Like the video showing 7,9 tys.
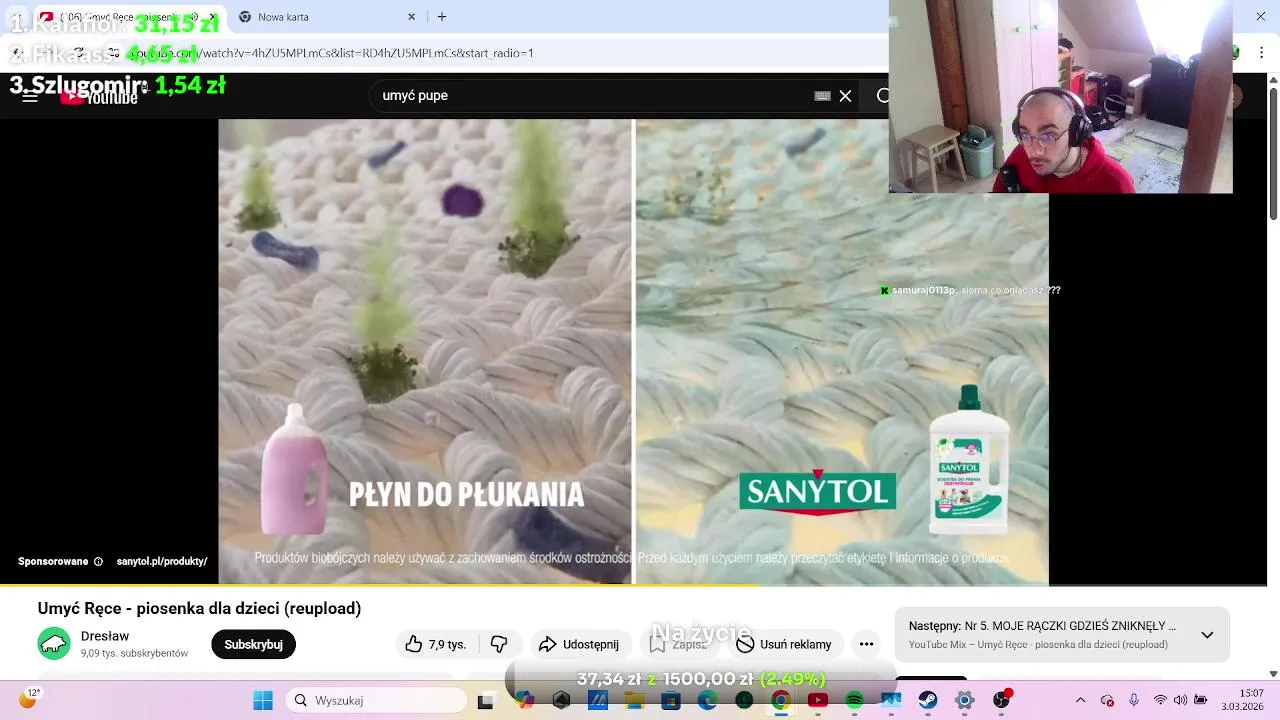The height and width of the screenshot is (720, 1280). click(436, 644)
